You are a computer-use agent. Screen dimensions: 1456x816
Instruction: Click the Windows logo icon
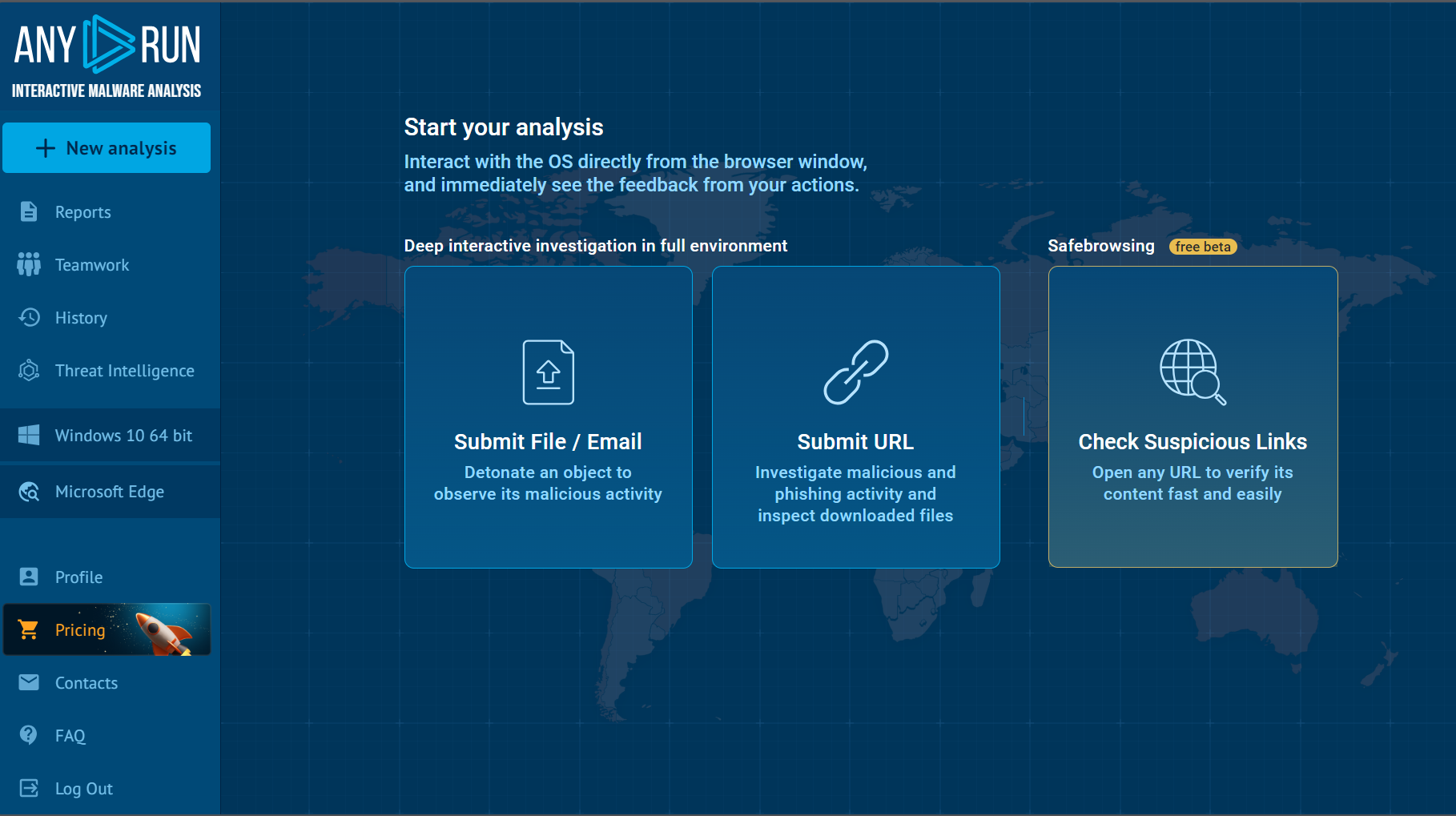coord(29,435)
